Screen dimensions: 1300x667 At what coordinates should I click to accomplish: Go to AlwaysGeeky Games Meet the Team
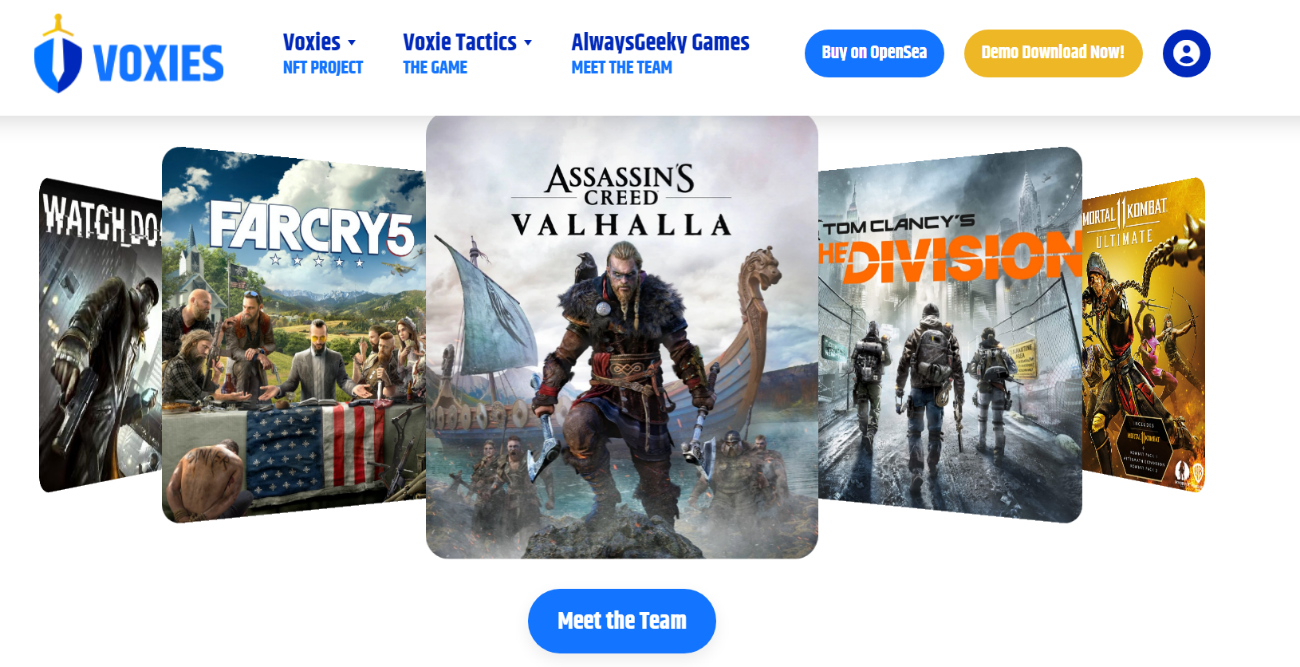(x=660, y=54)
